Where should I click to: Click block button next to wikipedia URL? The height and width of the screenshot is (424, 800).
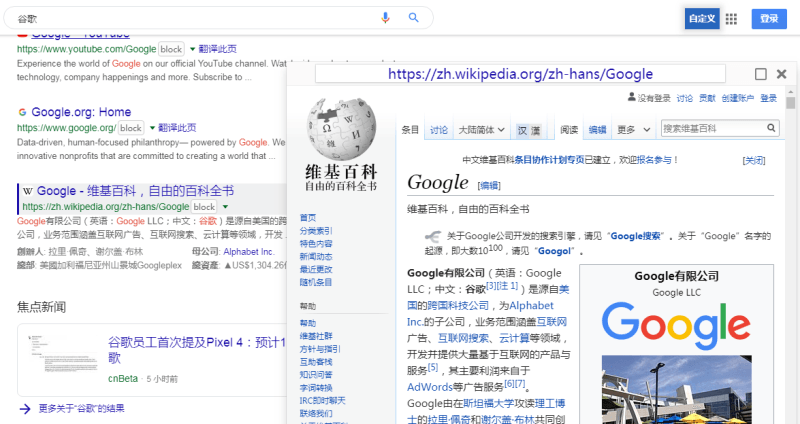click(x=204, y=207)
